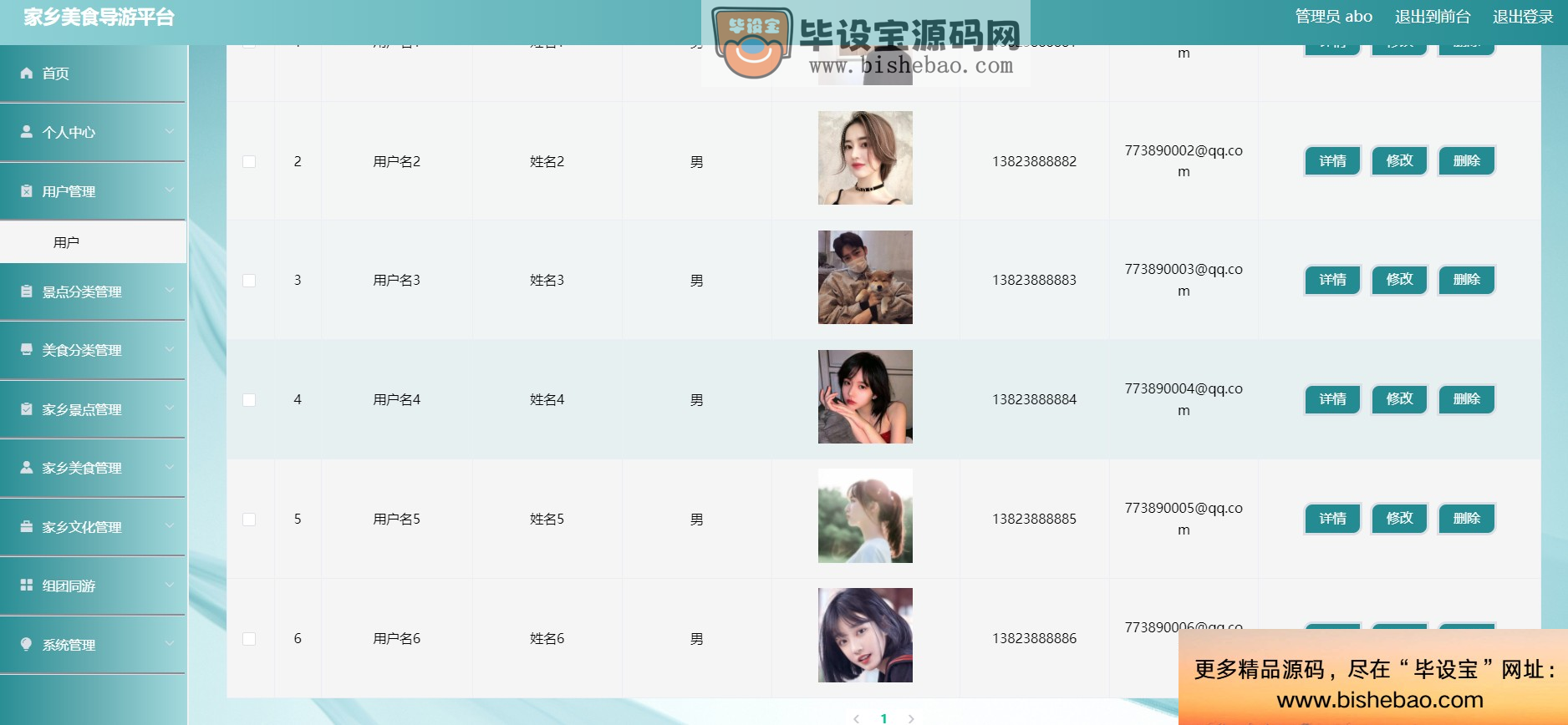
Task: Click 详情 button for 用户名3
Action: (x=1333, y=280)
